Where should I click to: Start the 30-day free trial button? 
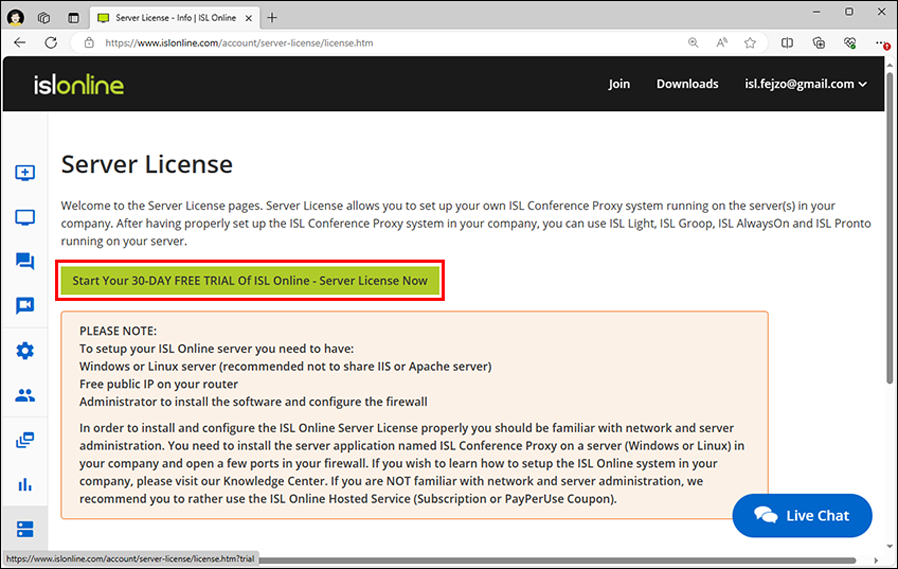250,281
